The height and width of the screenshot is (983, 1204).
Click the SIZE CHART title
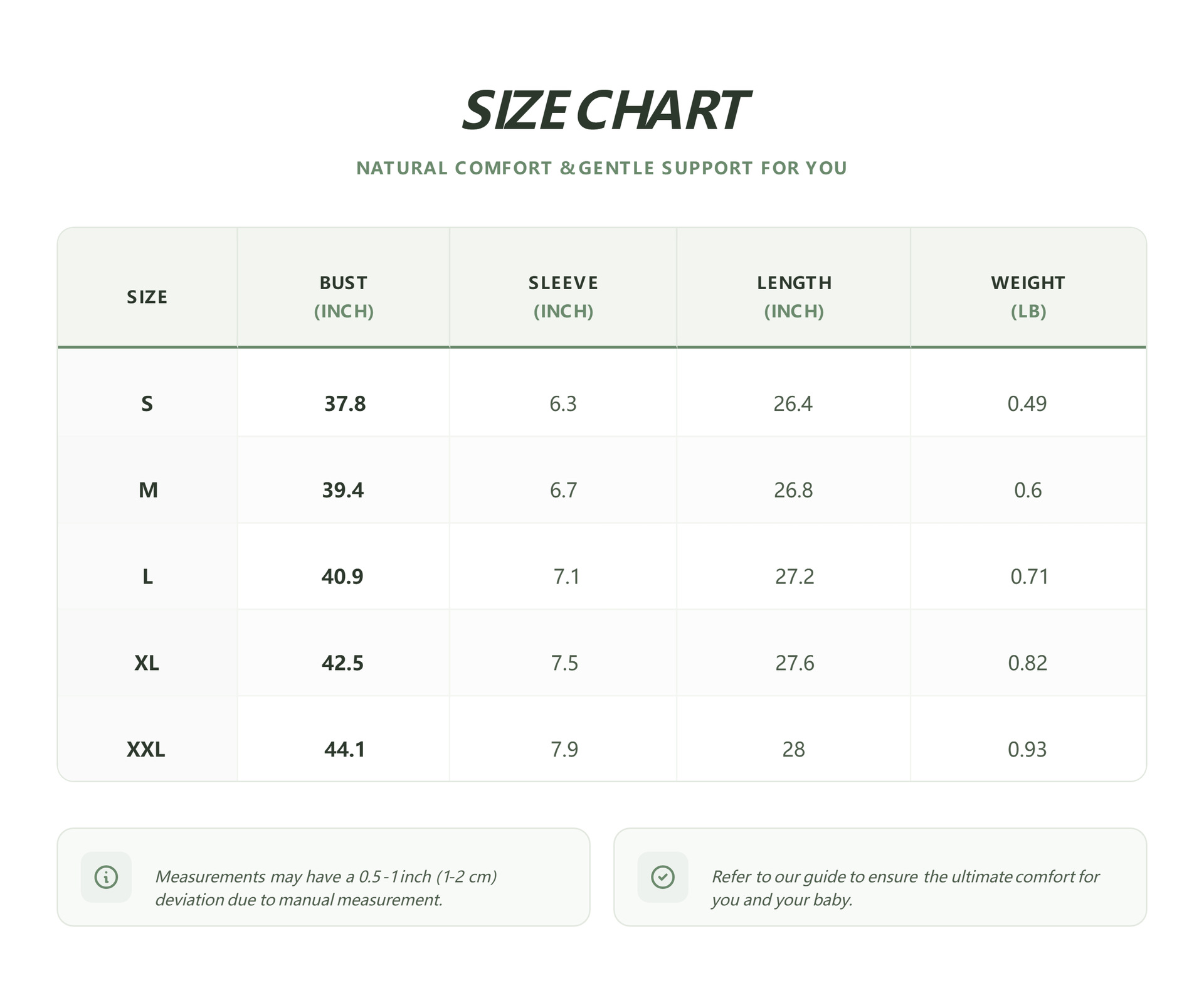[x=605, y=110]
